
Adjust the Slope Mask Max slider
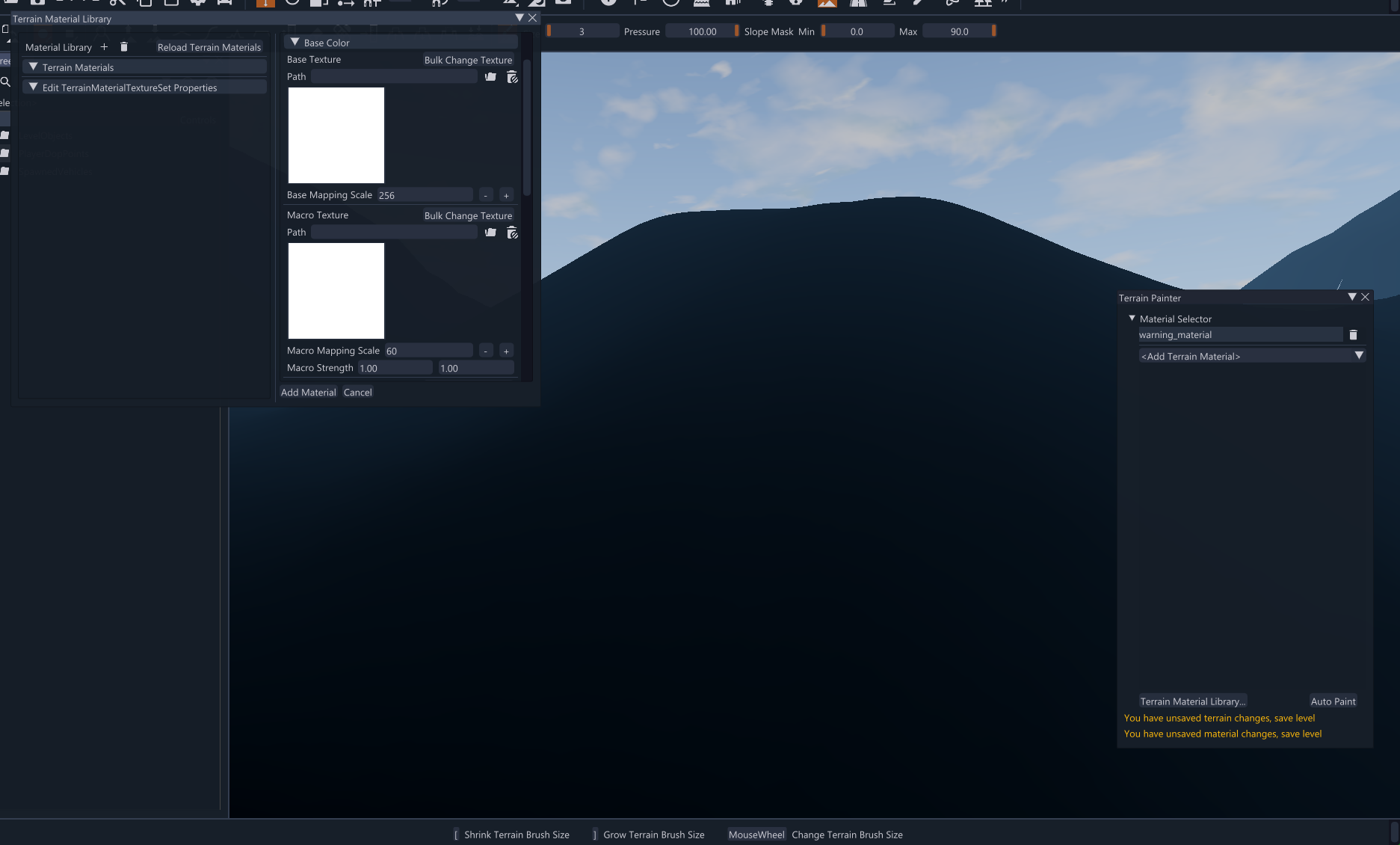(960, 31)
